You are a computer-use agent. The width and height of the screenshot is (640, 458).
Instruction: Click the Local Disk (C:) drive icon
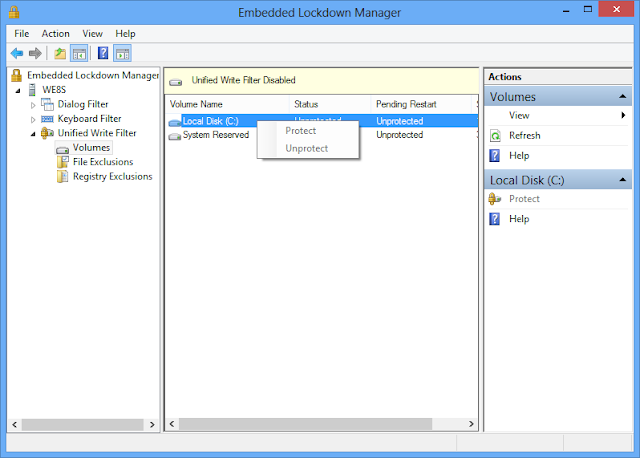tap(175, 122)
